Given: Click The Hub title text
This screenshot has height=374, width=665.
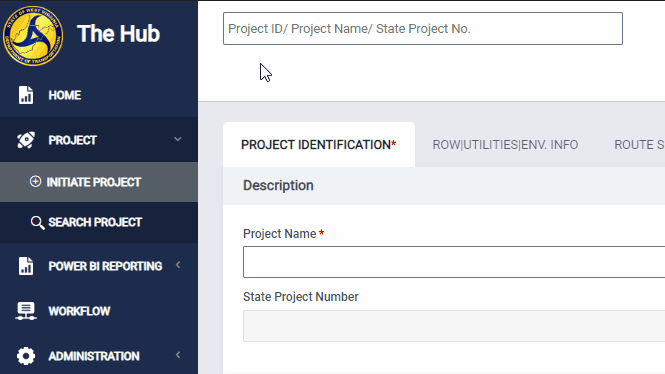Looking at the screenshot, I should pos(118,33).
